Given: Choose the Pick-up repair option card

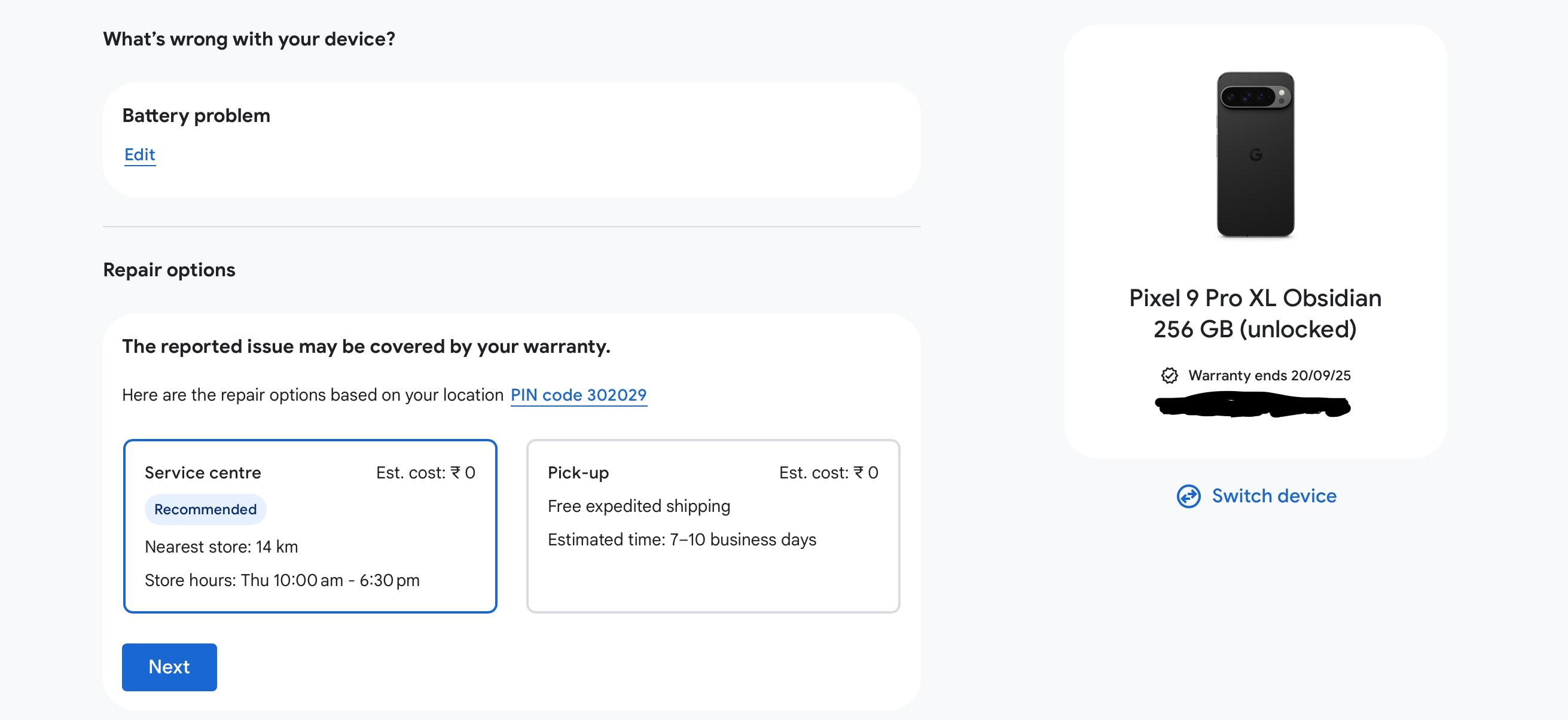Looking at the screenshot, I should (713, 526).
